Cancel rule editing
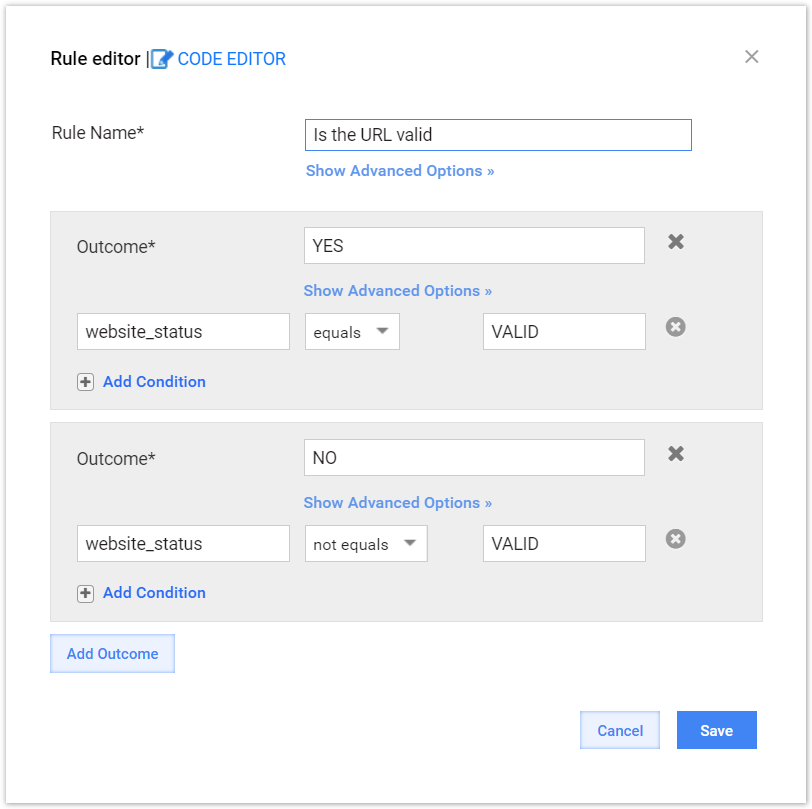This screenshot has width=812, height=809. [x=620, y=730]
